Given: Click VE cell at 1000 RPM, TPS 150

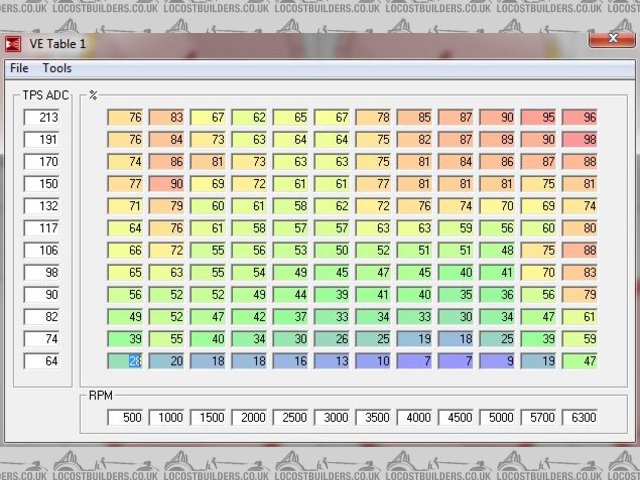Looking at the screenshot, I should point(167,184).
